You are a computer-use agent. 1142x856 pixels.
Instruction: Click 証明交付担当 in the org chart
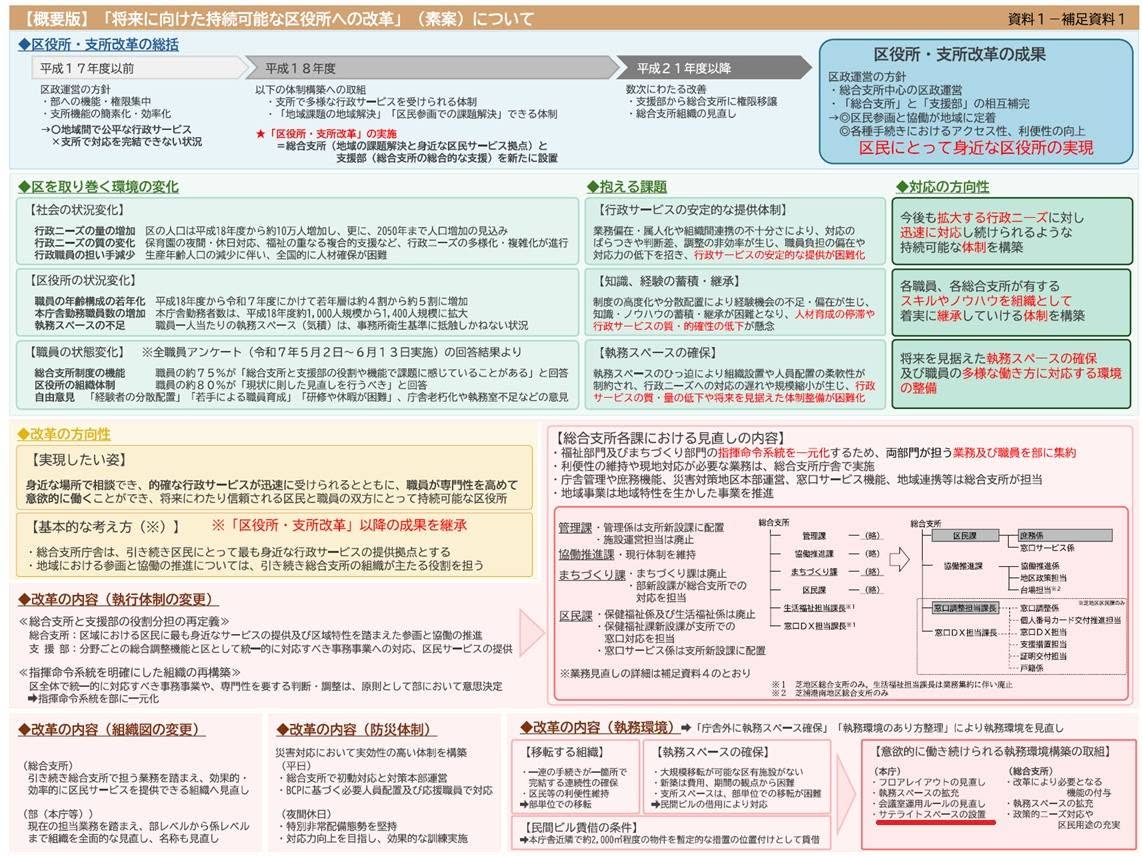point(1043,656)
